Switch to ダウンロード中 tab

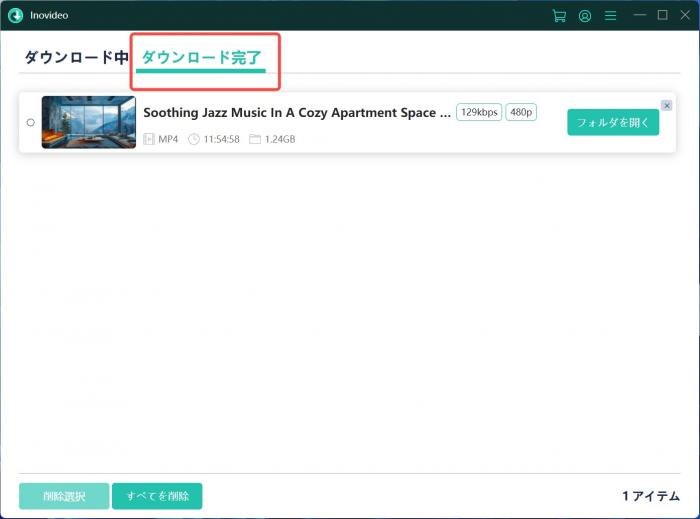pyautogui.click(x=77, y=57)
